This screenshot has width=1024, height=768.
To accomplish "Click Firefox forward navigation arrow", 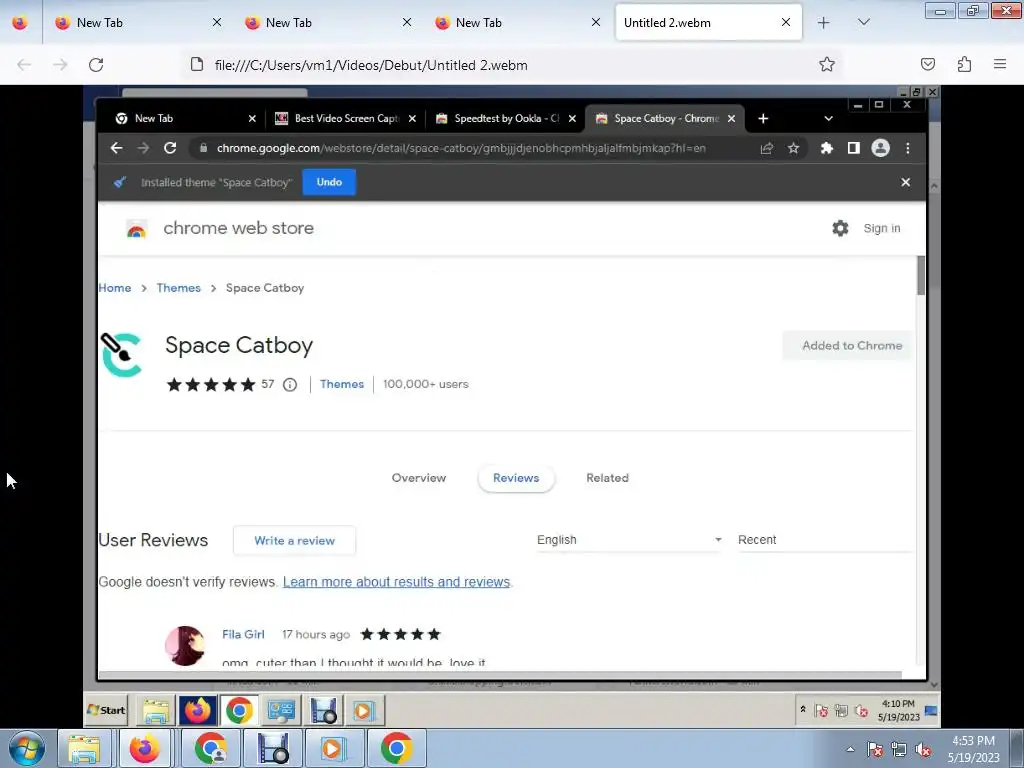I will (x=60, y=65).
